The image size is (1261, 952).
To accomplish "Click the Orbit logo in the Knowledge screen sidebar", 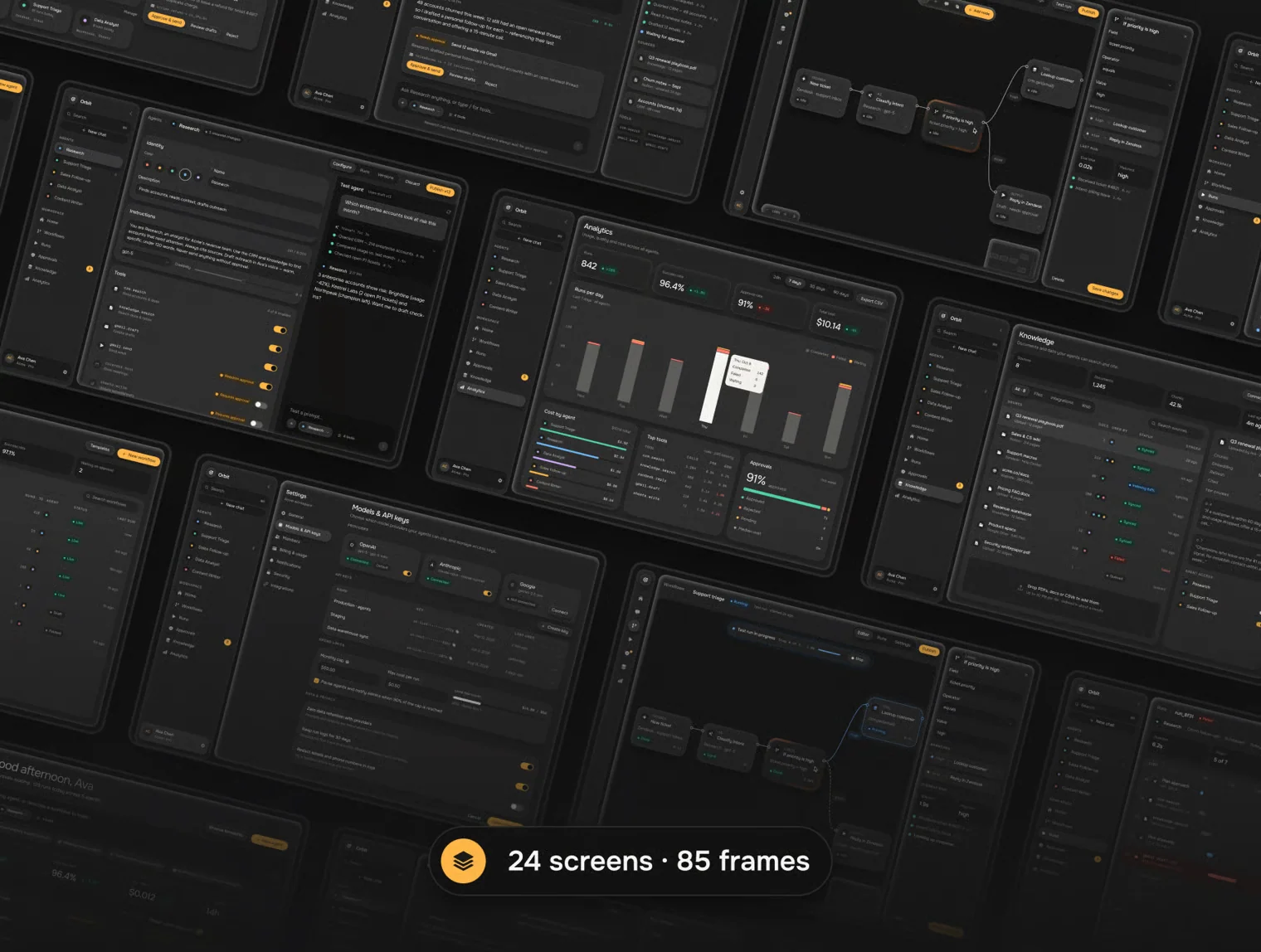I will point(943,316).
